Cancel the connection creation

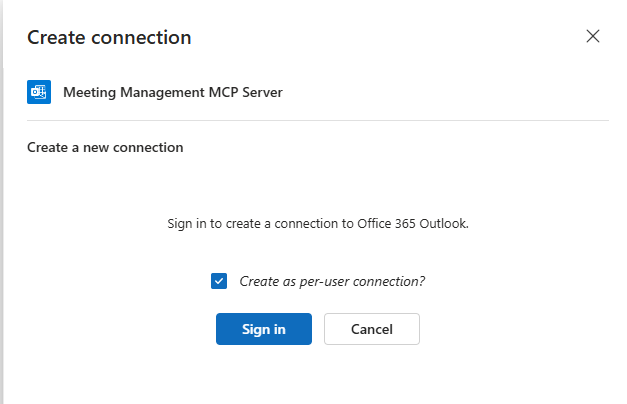(x=371, y=329)
